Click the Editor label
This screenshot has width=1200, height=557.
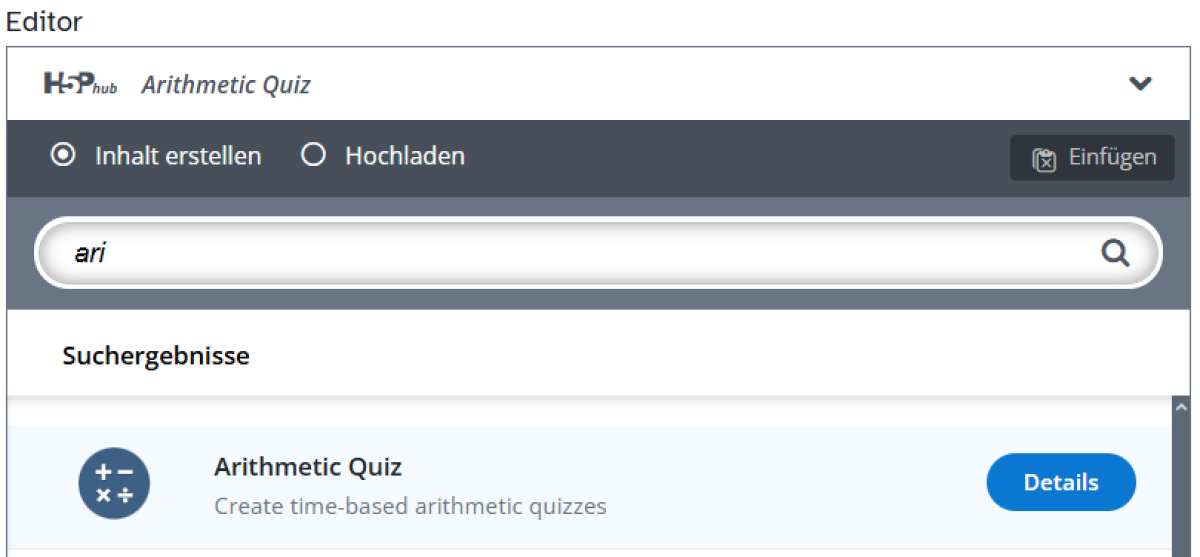[x=44, y=22]
